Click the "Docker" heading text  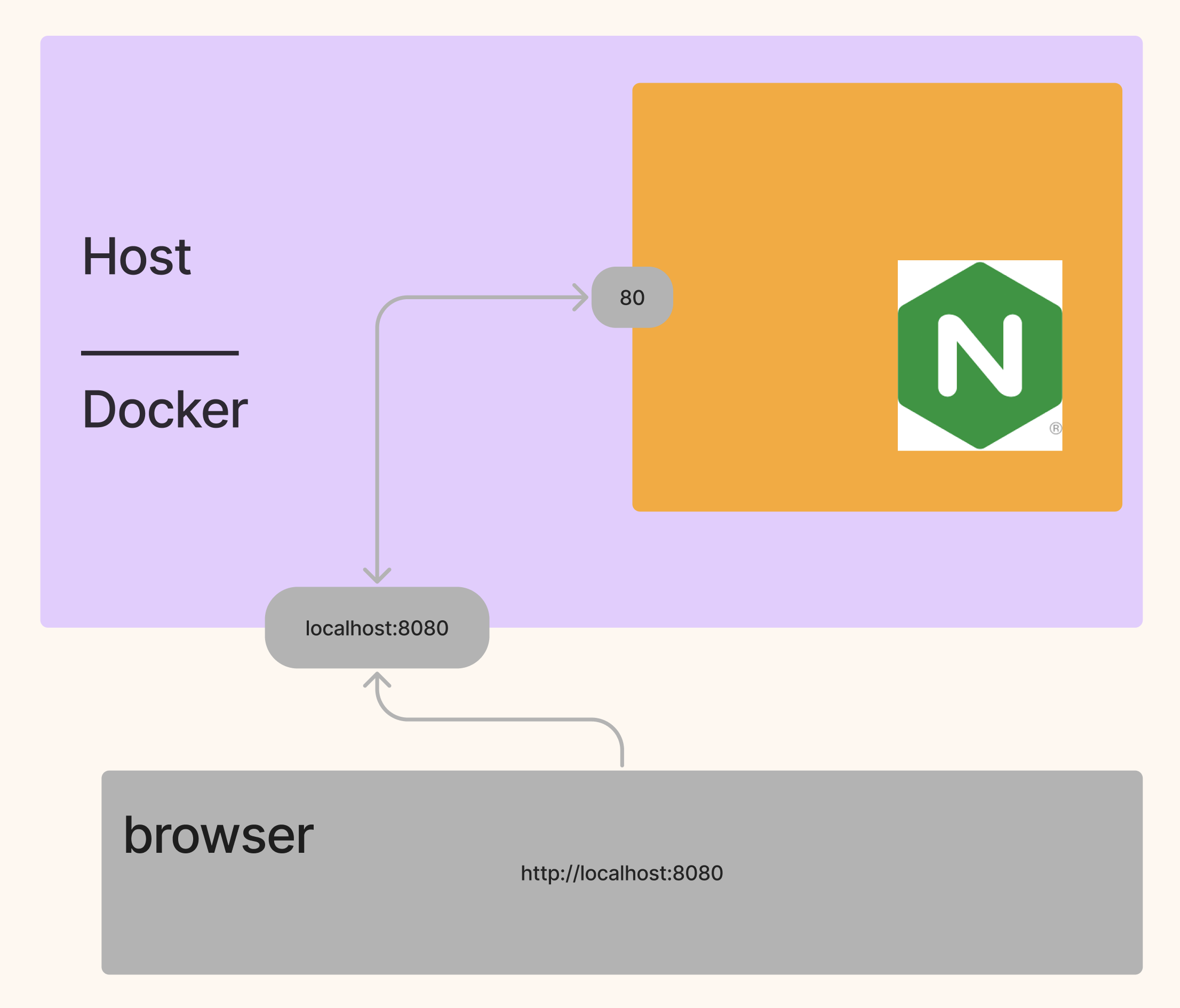(165, 410)
